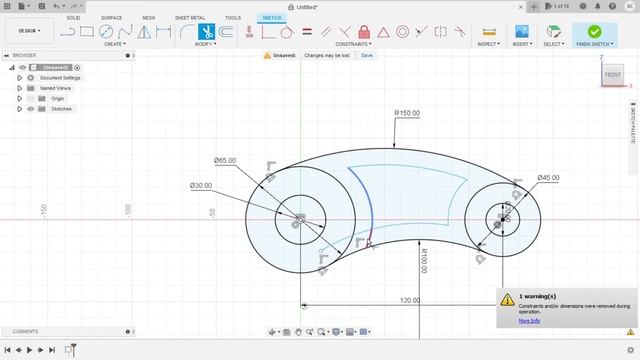The image size is (640, 360).
Task: Apply the Perpendicular constraint
Action: [345, 31]
